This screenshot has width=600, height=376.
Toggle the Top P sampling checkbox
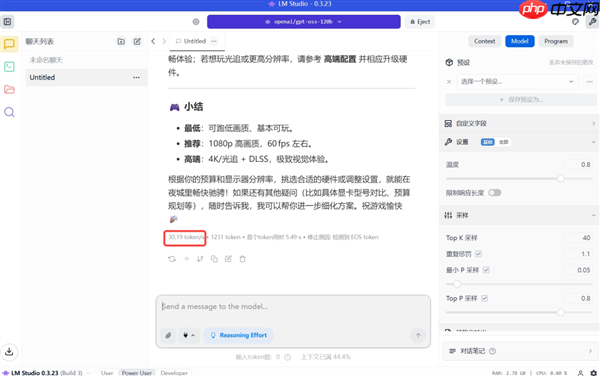(484, 298)
